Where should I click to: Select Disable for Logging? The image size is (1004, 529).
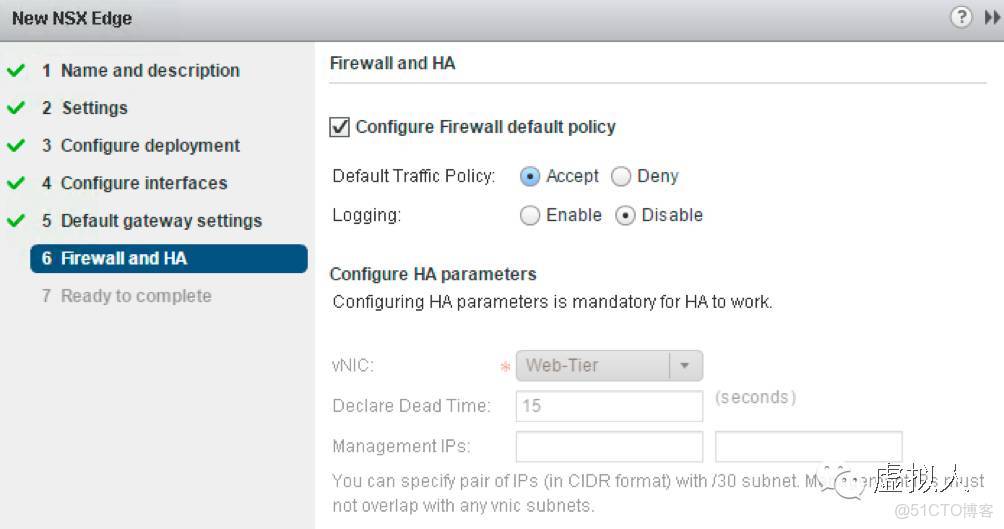pyautogui.click(x=626, y=216)
